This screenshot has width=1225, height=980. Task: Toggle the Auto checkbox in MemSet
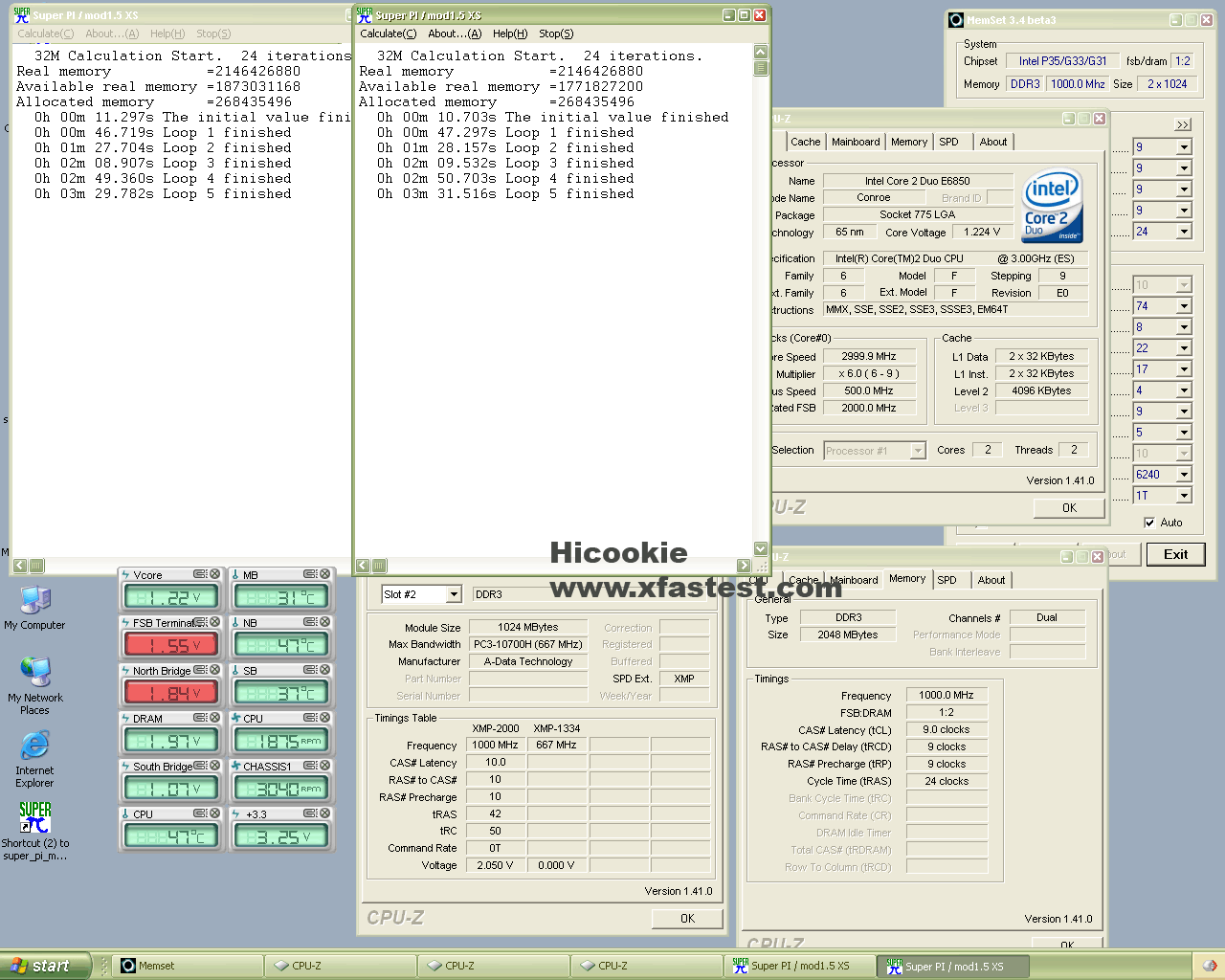click(1149, 523)
